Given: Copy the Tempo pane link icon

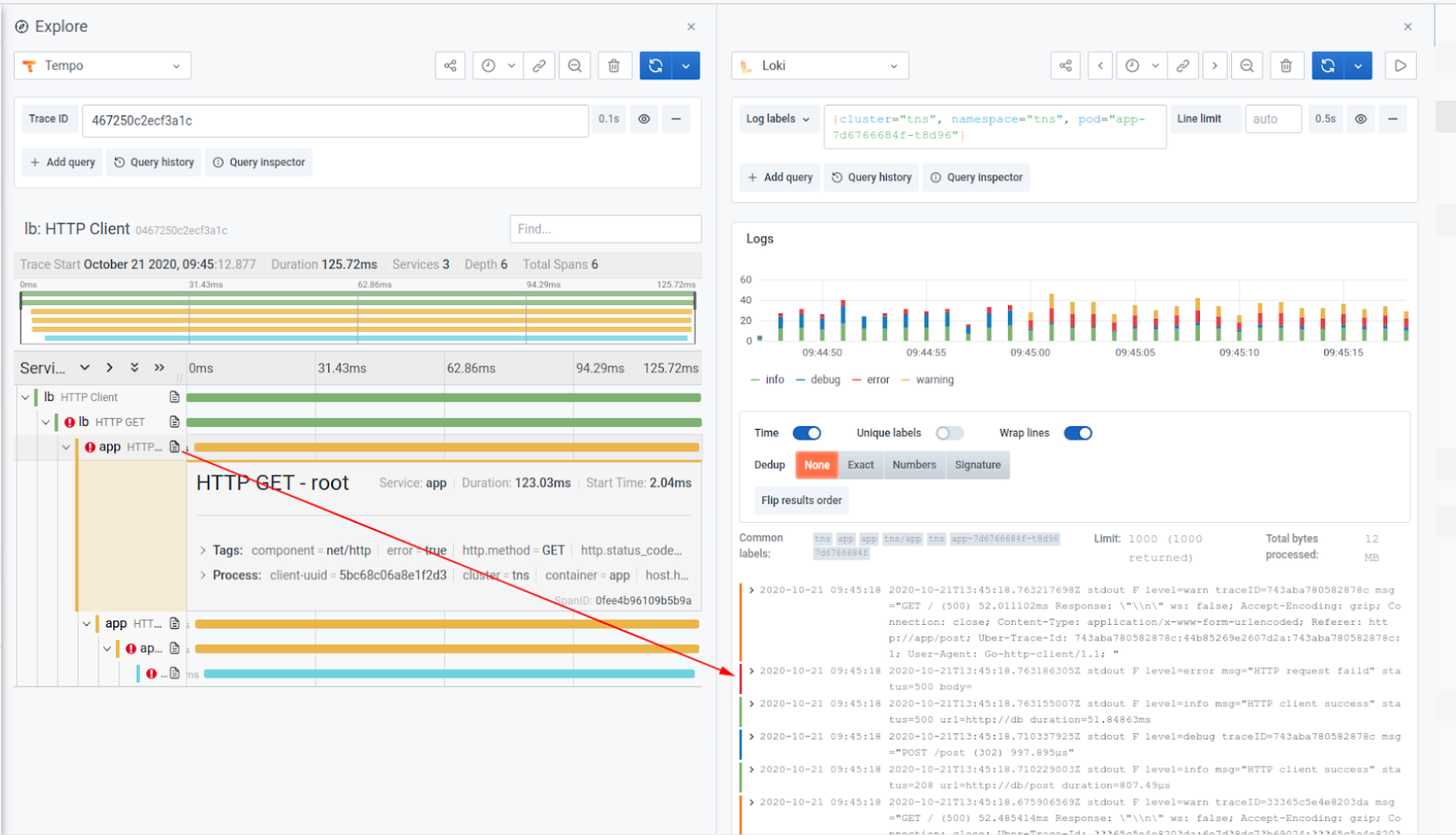Looking at the screenshot, I should [539, 65].
